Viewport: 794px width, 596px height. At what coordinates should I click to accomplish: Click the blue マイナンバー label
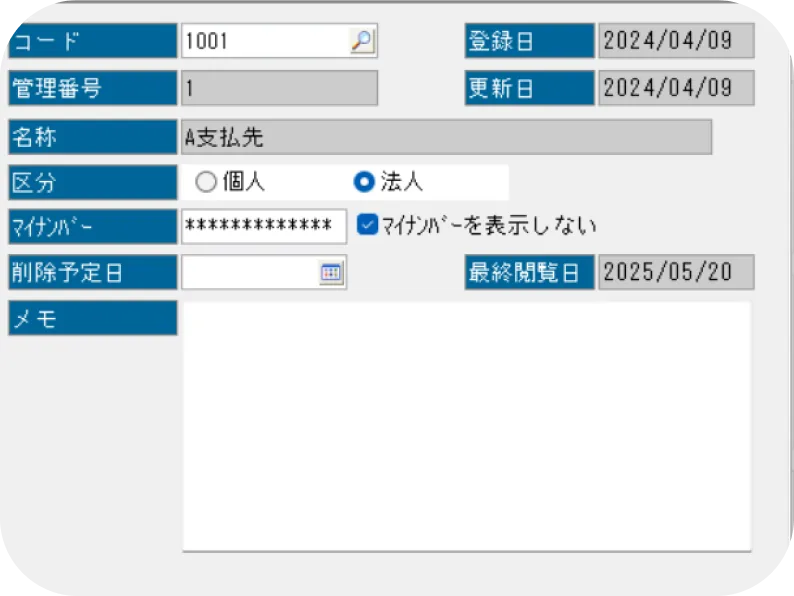pos(92,227)
